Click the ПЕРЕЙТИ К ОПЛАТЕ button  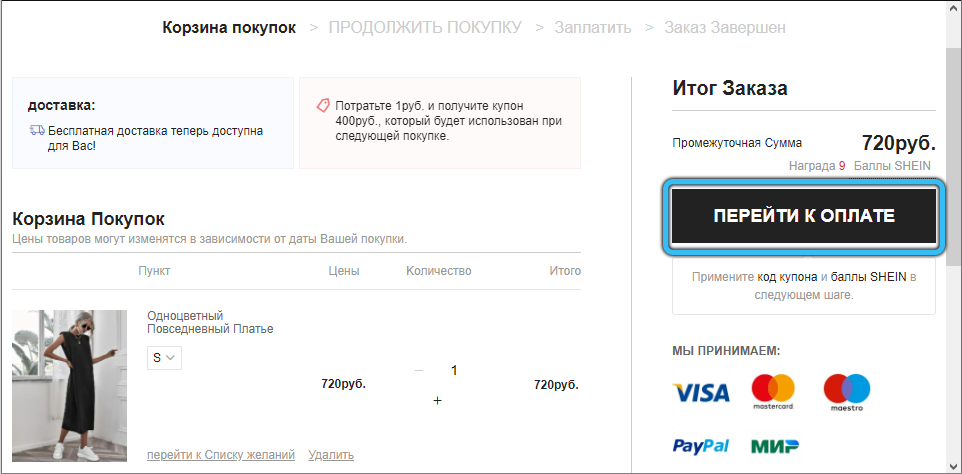[804, 216]
